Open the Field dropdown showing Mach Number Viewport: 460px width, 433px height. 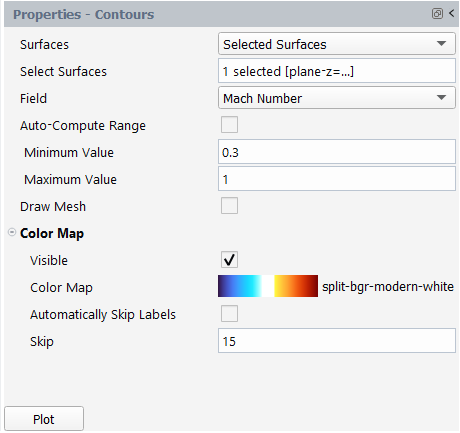337,98
